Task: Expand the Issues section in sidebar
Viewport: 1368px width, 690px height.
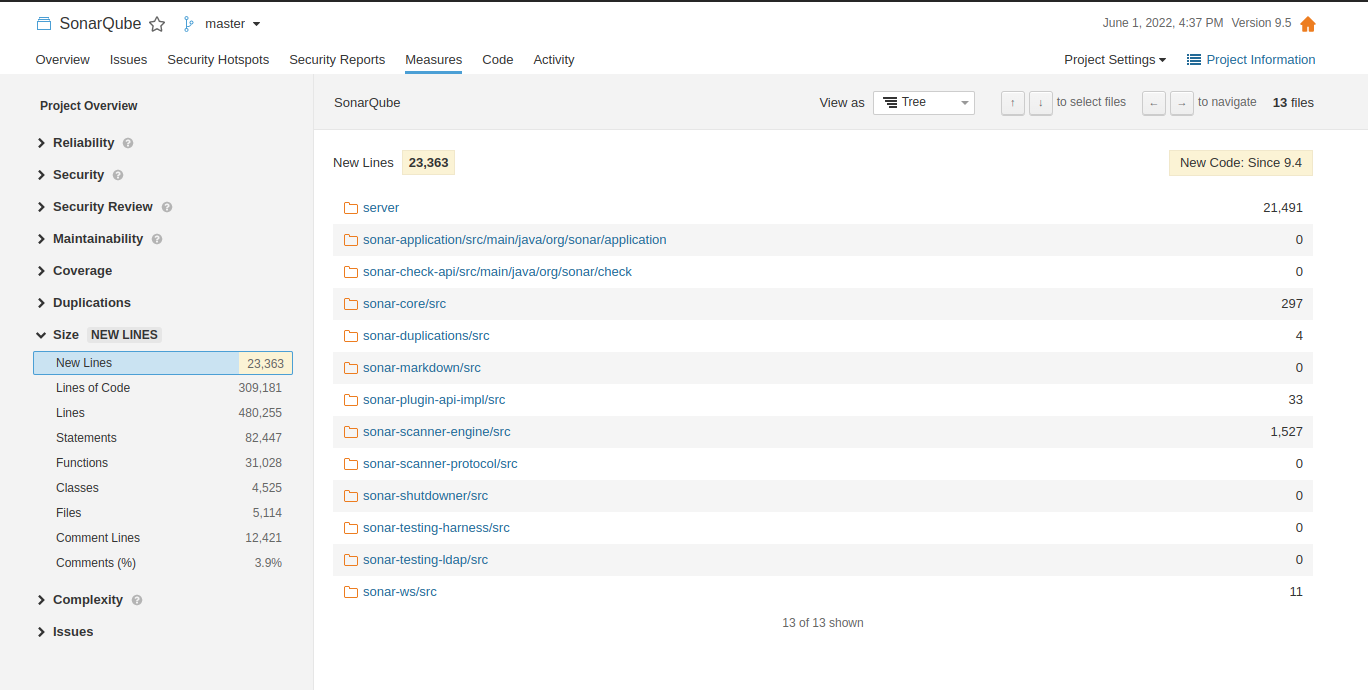Action: pyautogui.click(x=65, y=632)
